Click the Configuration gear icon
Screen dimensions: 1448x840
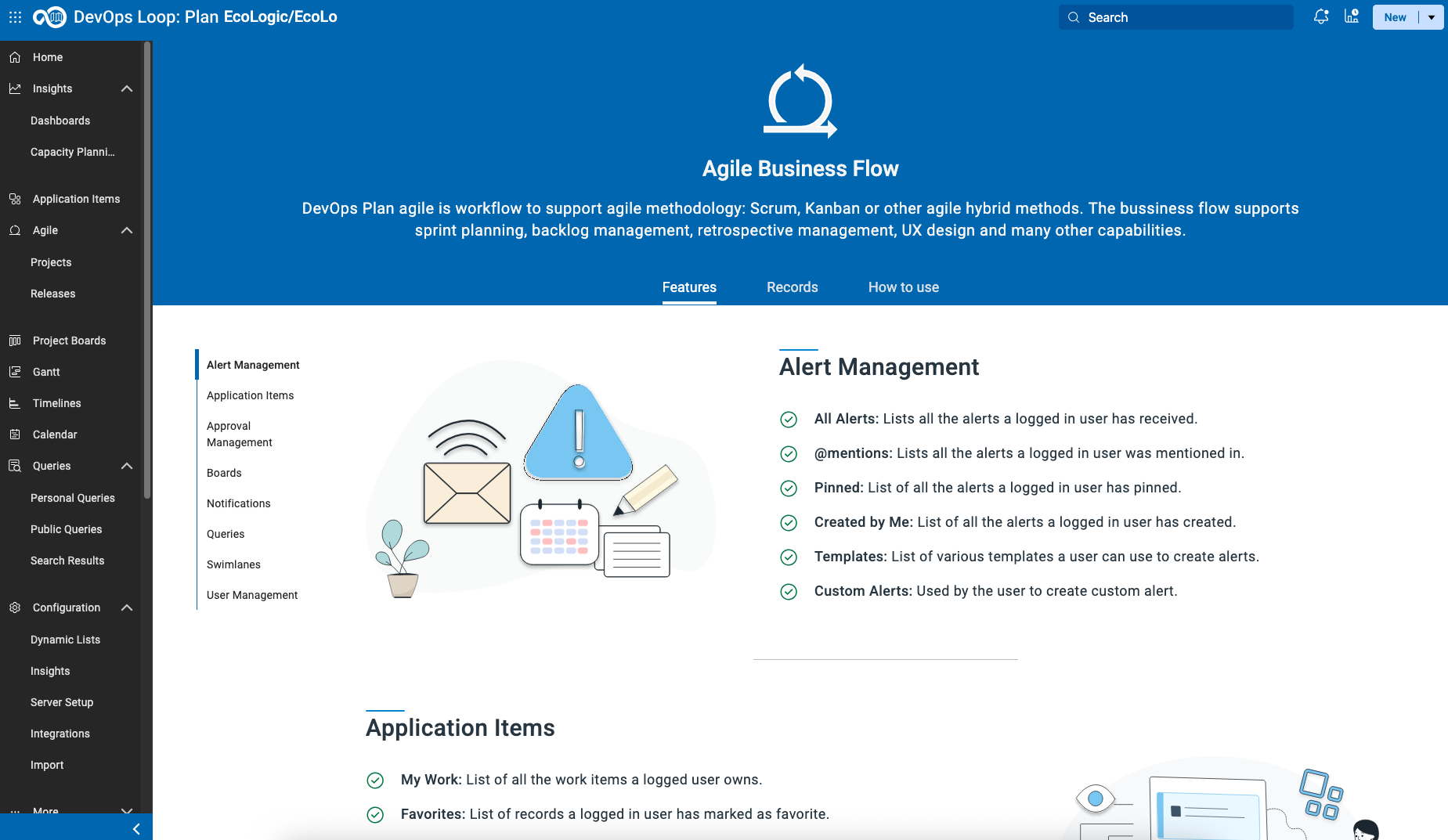15,607
